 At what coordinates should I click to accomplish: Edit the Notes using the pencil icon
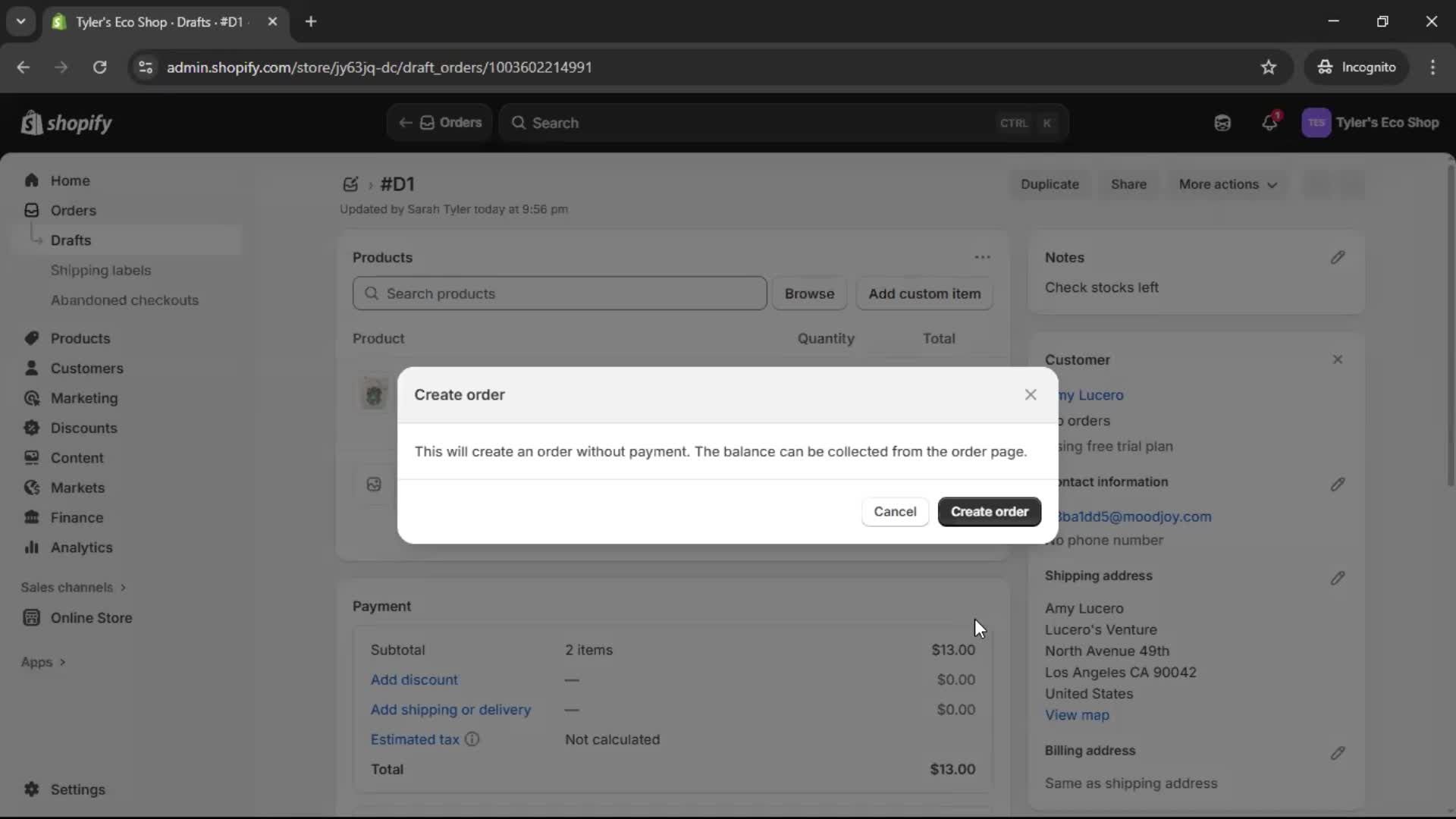click(1338, 258)
